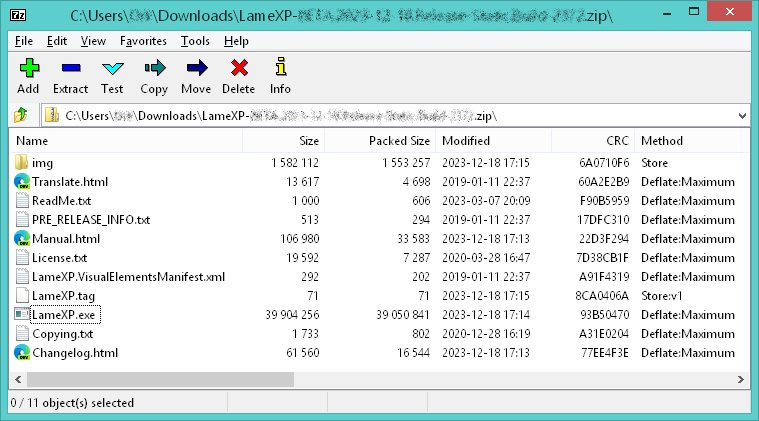Select the Translate.html file name

70,182
